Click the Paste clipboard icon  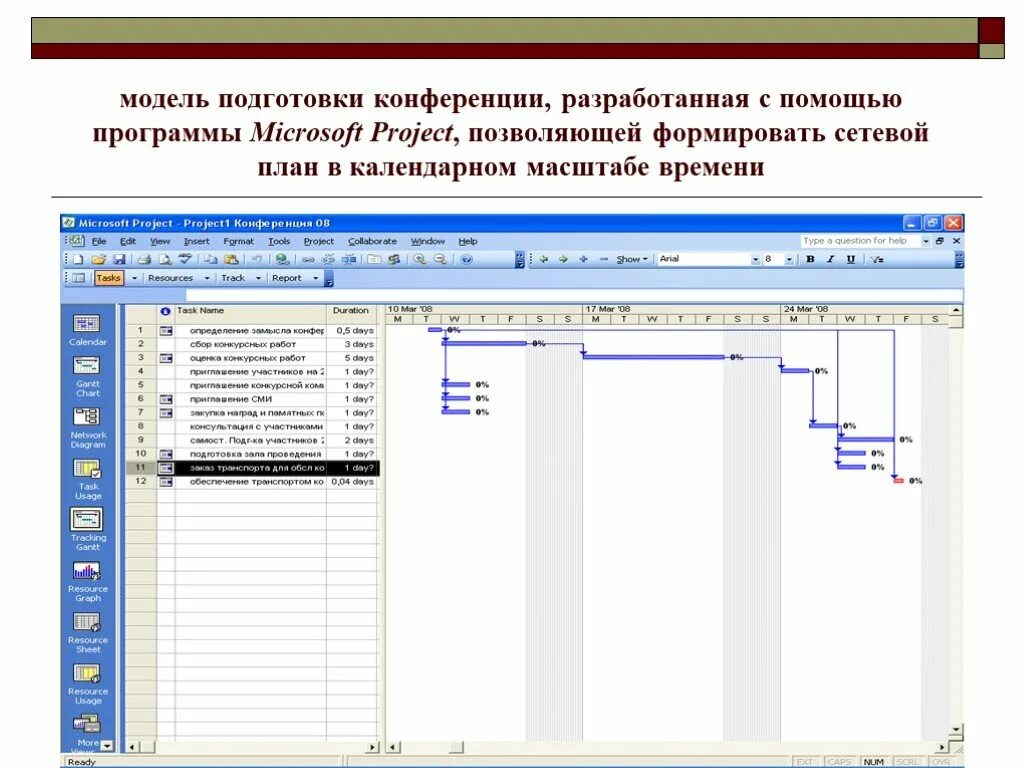tap(230, 259)
